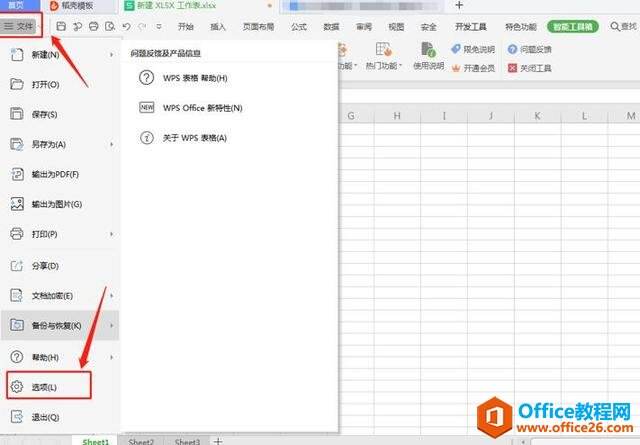
Task: Switch to the 特色功能 ribbon tab
Action: pyautogui.click(x=521, y=27)
